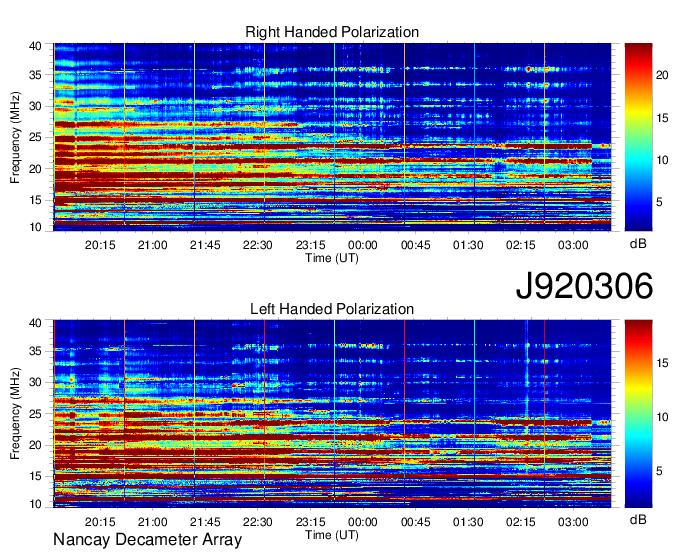Click the "5" value on the upper dB color bar

pos(659,203)
